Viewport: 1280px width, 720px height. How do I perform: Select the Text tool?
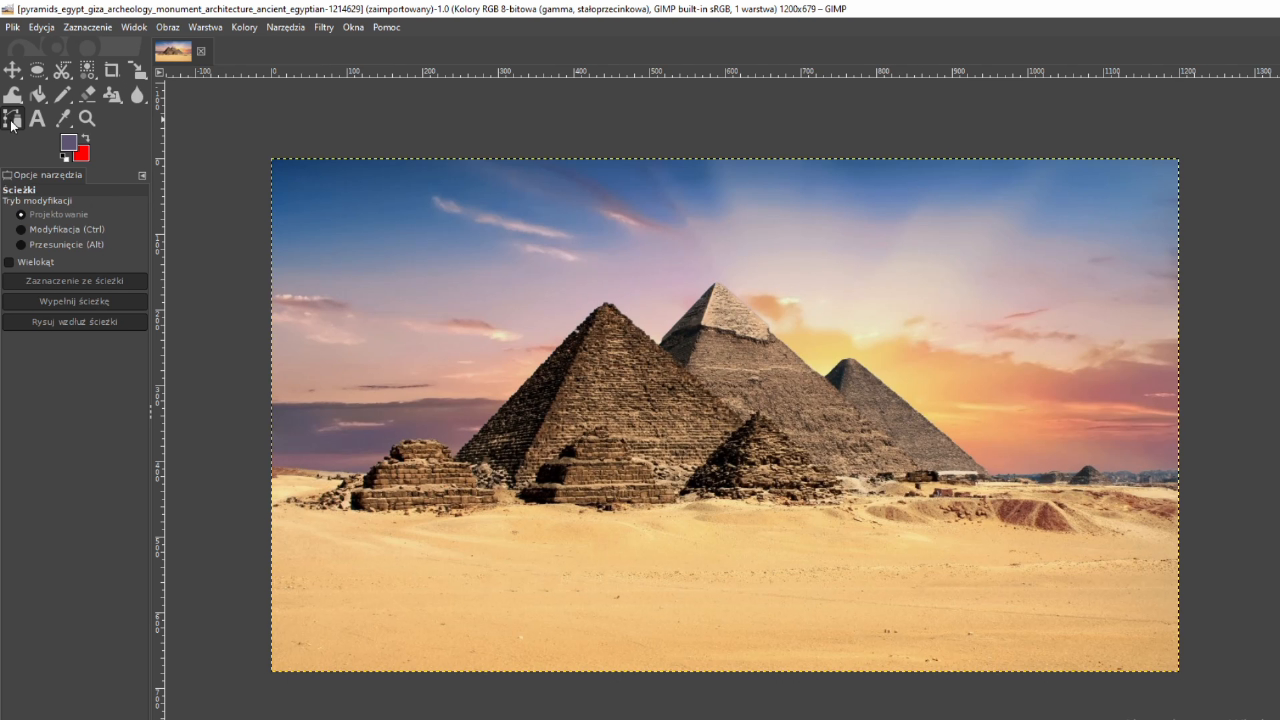37,119
